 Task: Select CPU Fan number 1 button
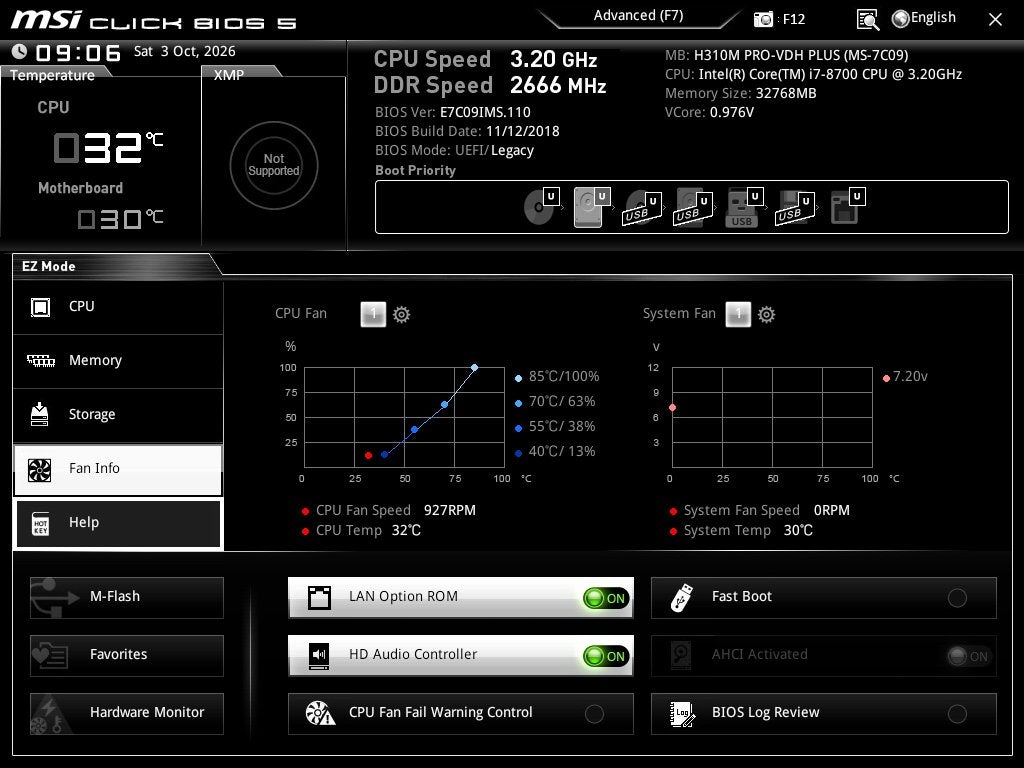tap(373, 314)
